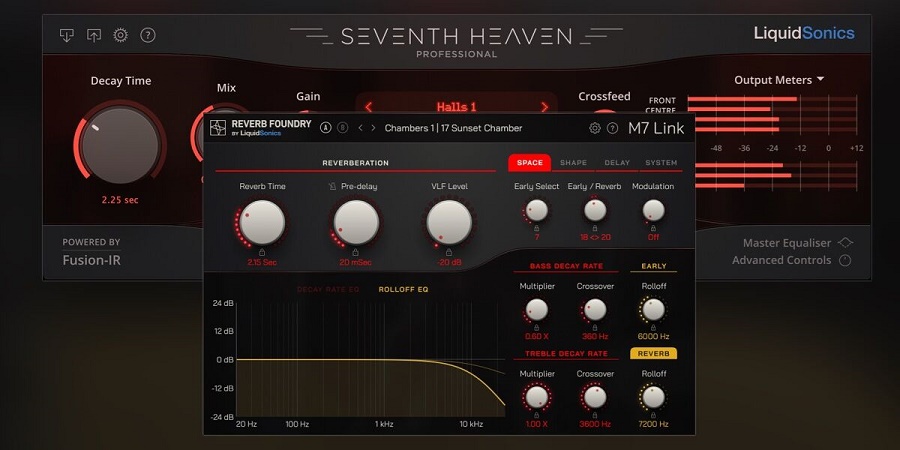
Task: Click the save preset icon in Seventh Heaven
Action: pos(94,35)
